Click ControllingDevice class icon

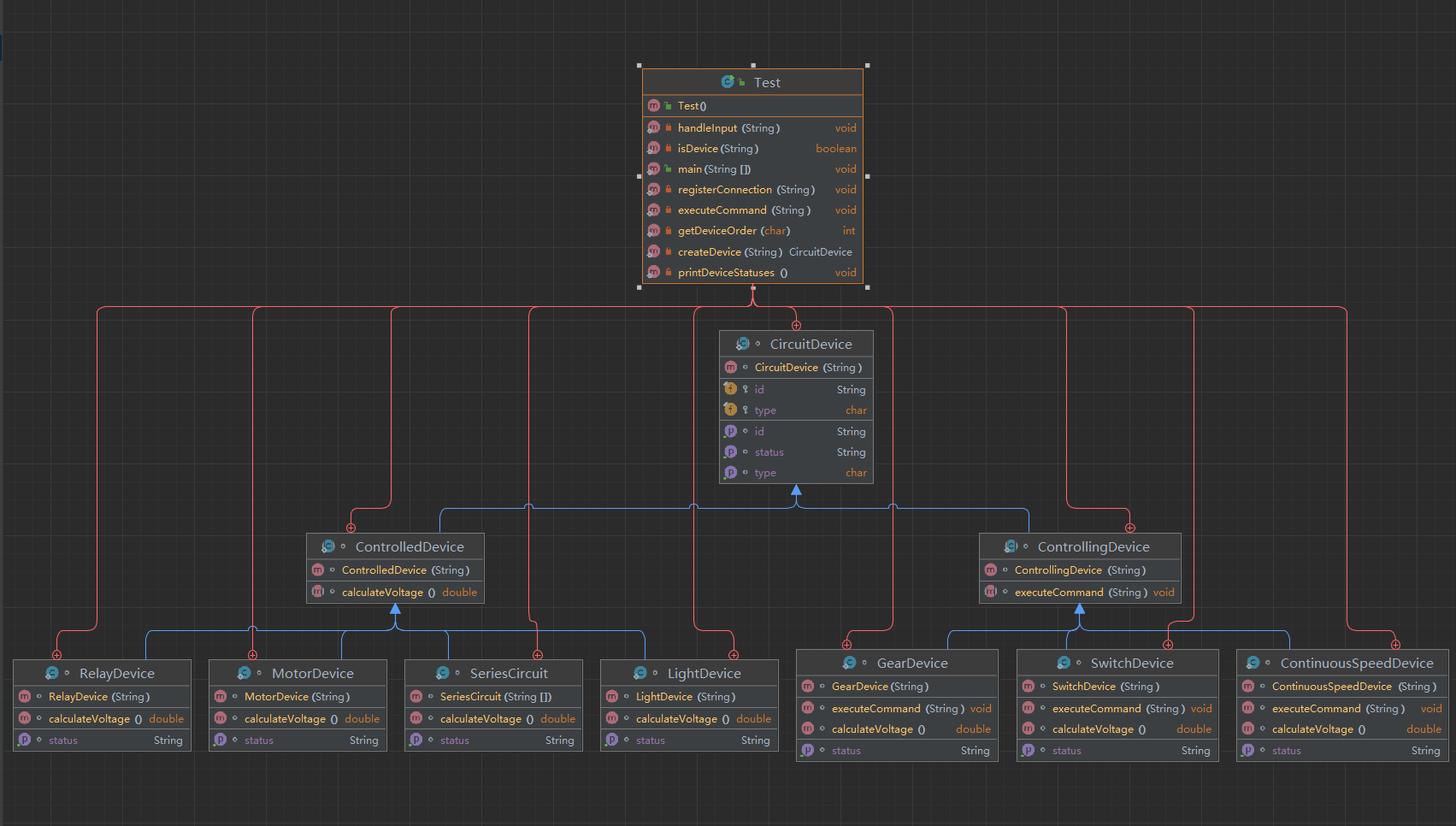(x=1011, y=546)
